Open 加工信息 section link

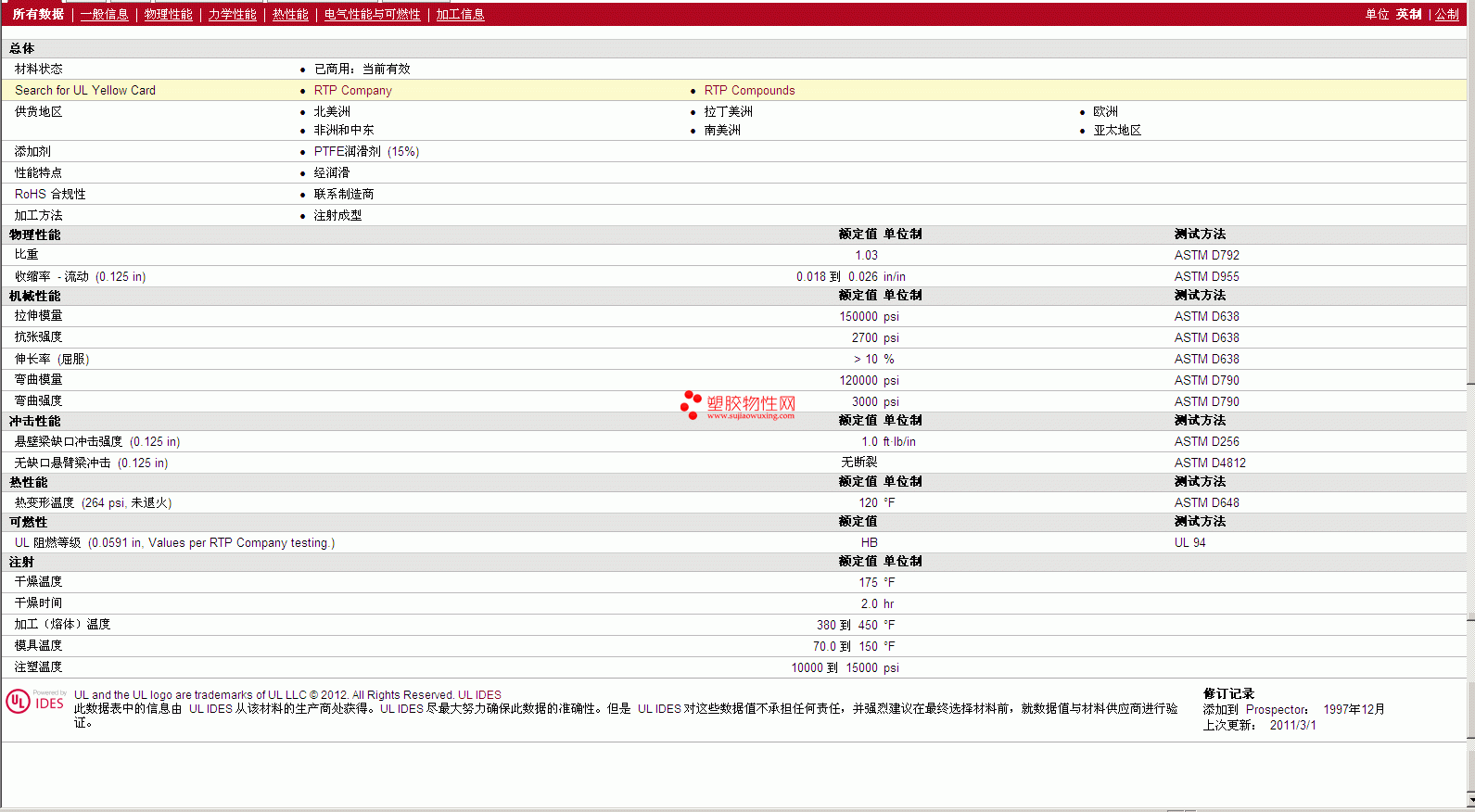(x=460, y=15)
